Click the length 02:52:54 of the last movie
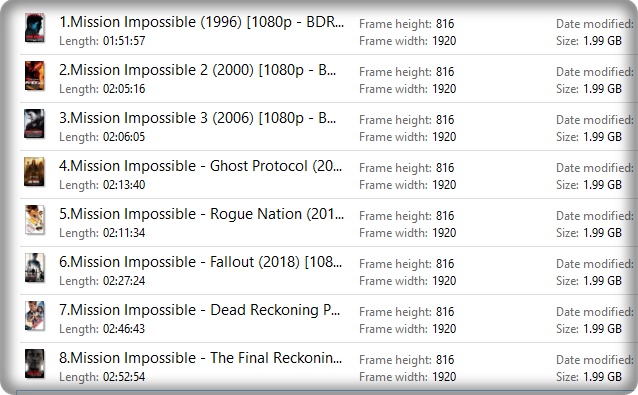The width and height of the screenshot is (638, 395). coord(124,377)
